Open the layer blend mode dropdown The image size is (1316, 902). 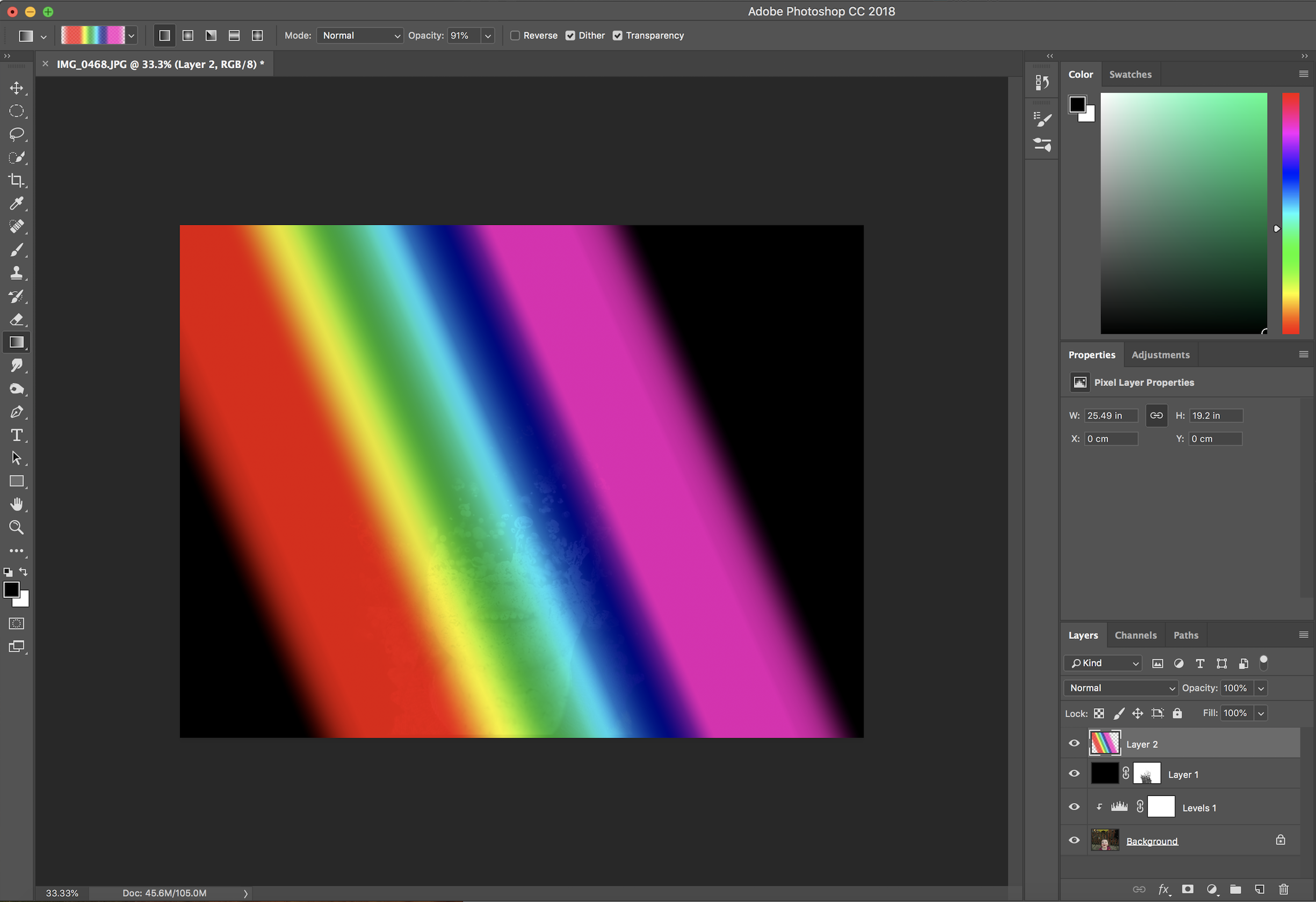click(x=1120, y=688)
